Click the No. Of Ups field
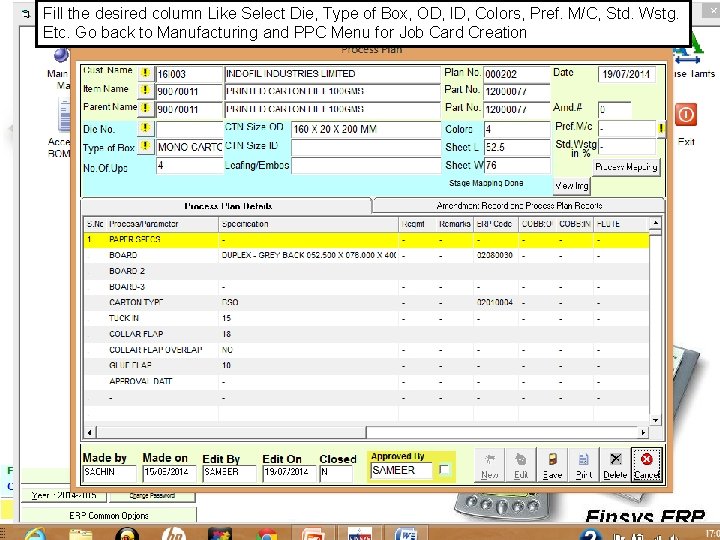This screenshot has width=720, height=540. tap(189, 166)
